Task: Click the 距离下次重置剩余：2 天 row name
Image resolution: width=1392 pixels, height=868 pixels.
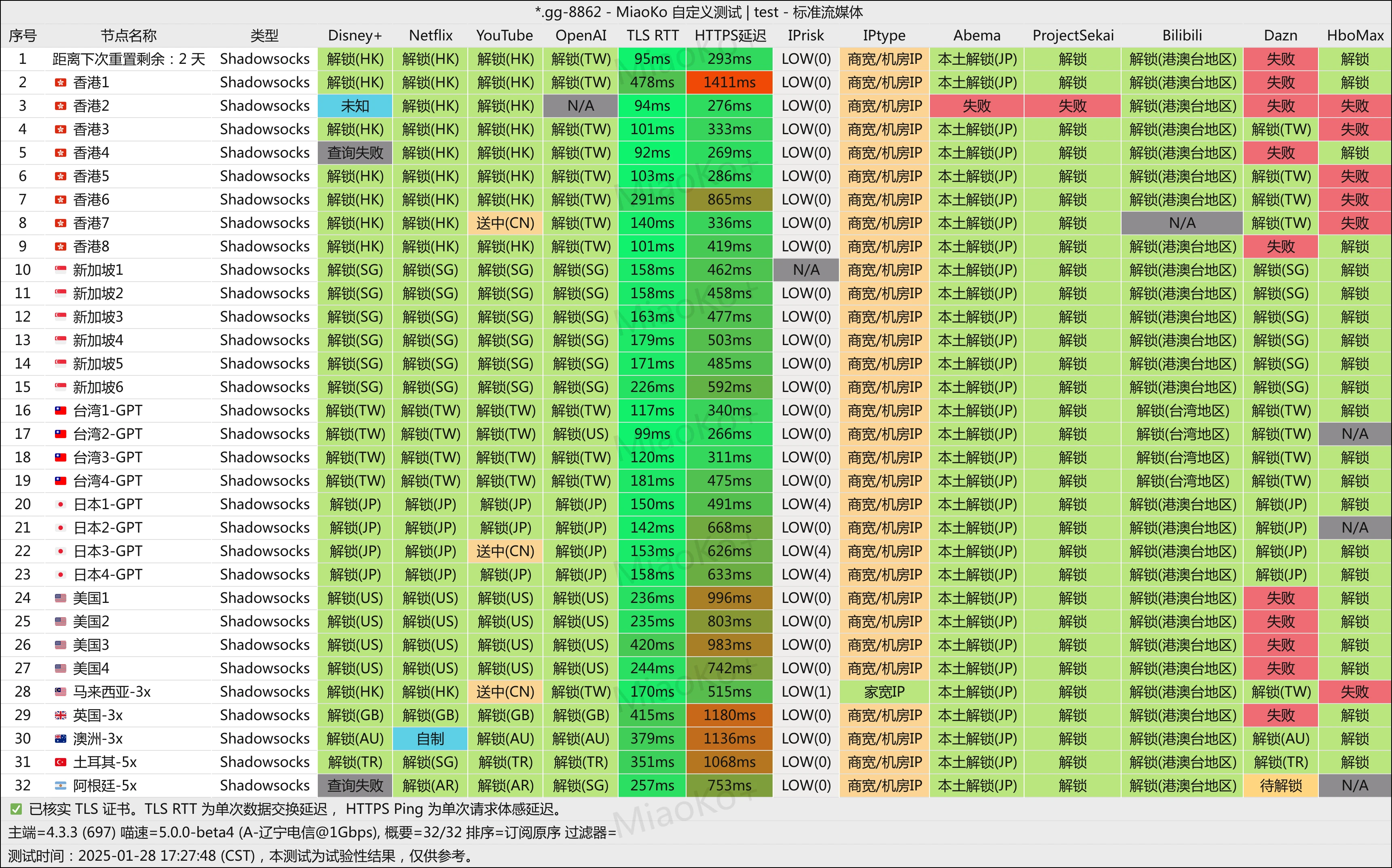Action: (129, 59)
